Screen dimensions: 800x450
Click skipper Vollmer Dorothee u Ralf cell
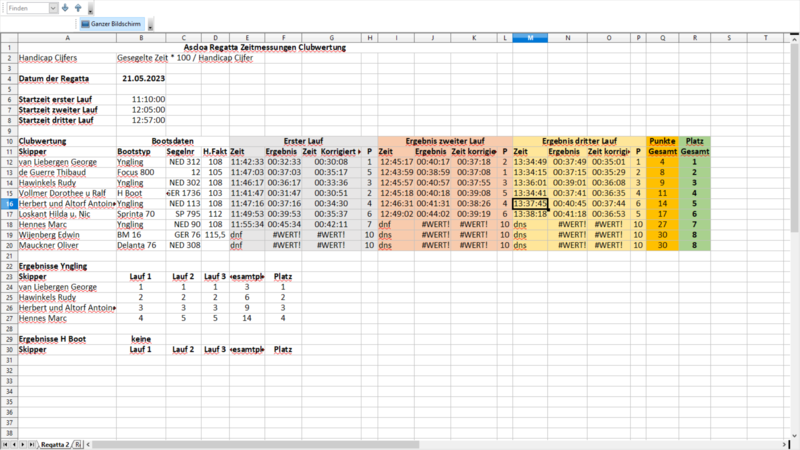[x=67, y=193]
